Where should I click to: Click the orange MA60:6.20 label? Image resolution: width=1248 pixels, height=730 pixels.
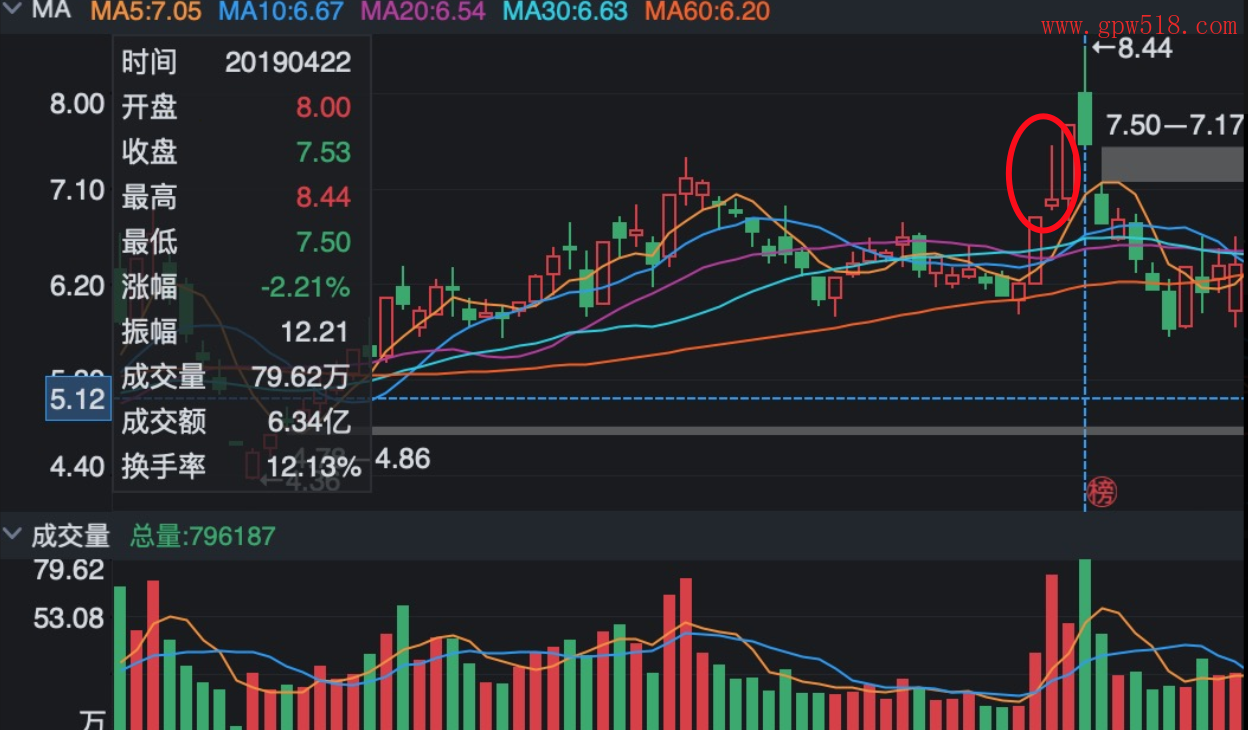tap(707, 12)
